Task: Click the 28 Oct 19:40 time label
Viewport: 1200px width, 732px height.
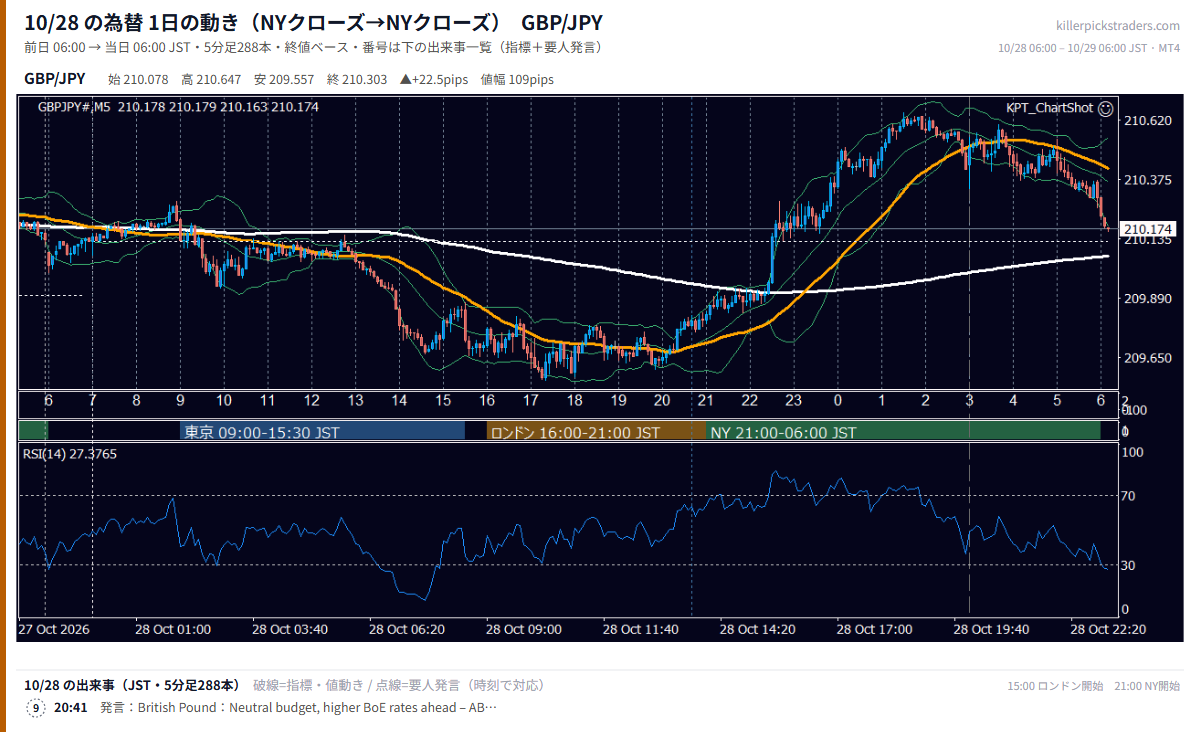Action: coord(991,629)
